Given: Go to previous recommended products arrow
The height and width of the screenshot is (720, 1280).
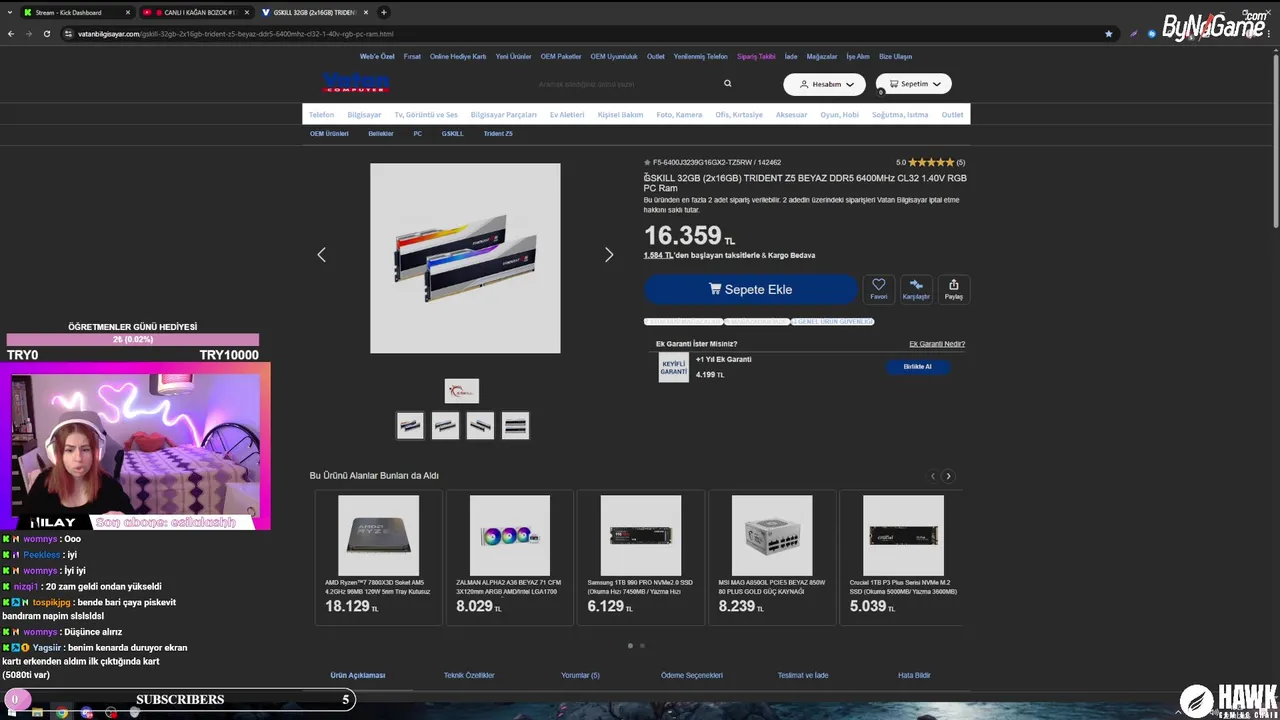Looking at the screenshot, I should (x=933, y=476).
